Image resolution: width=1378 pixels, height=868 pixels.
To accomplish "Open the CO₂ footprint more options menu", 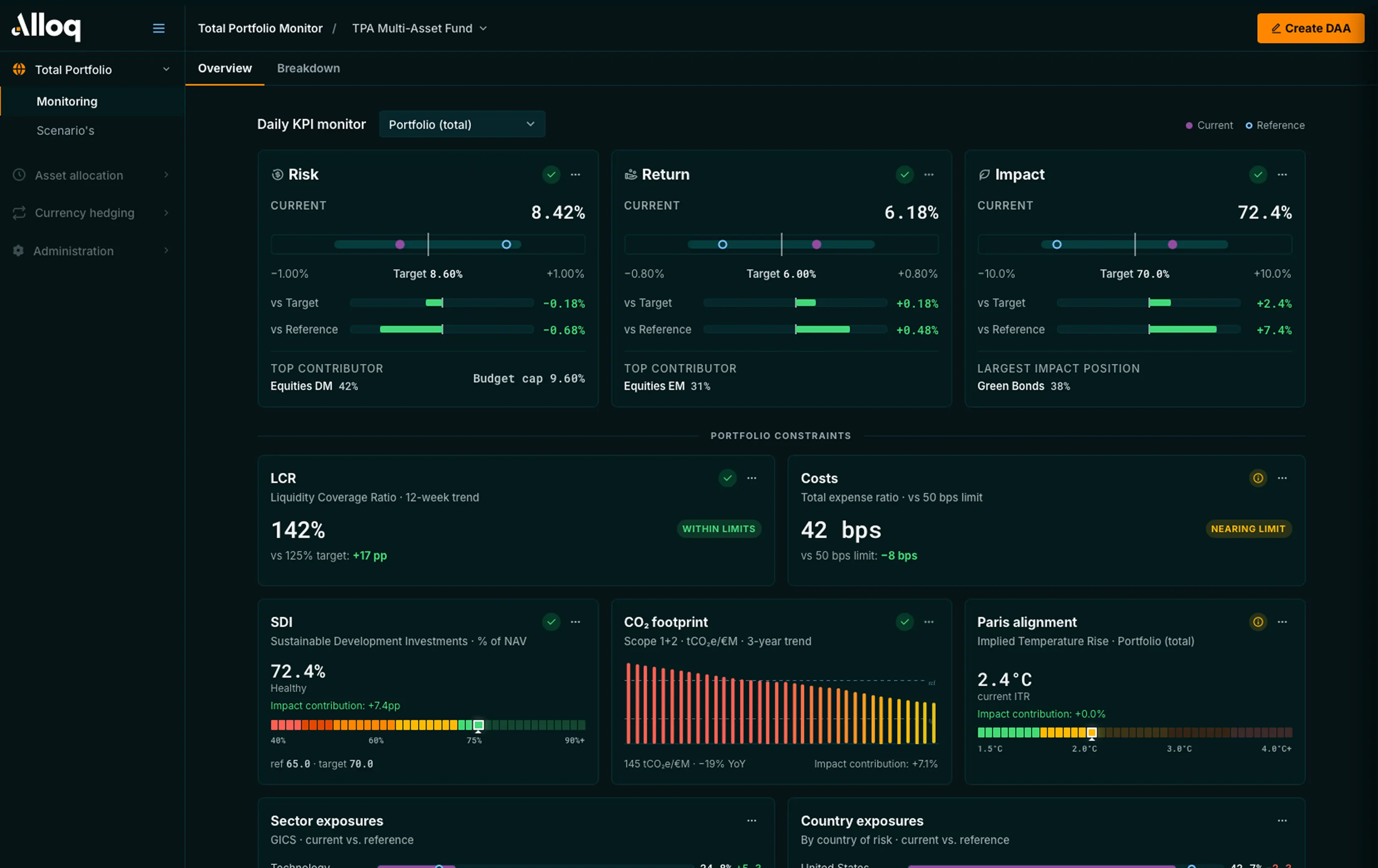I will click(929, 621).
